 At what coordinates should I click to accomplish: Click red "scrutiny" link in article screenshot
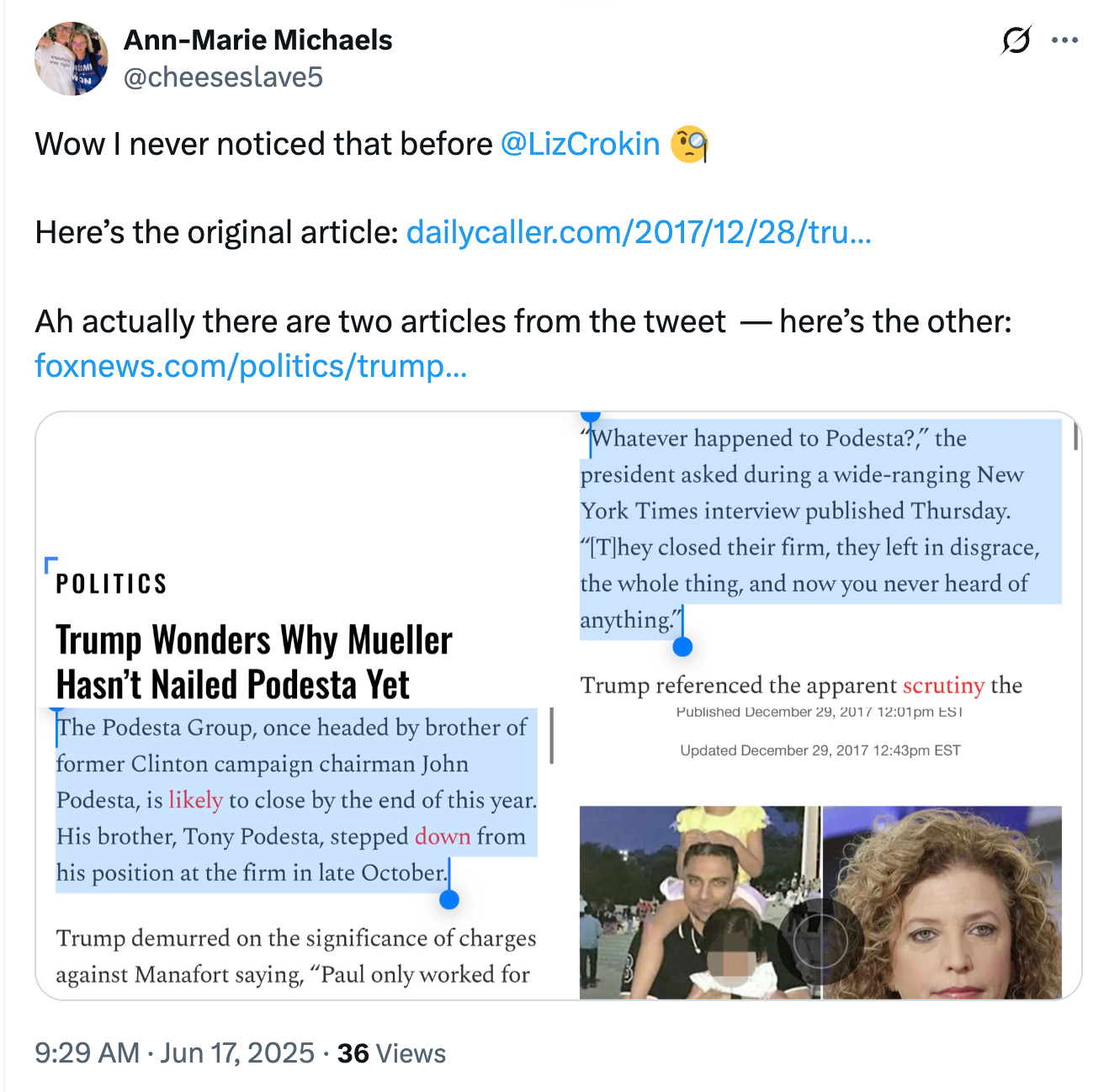click(x=943, y=686)
